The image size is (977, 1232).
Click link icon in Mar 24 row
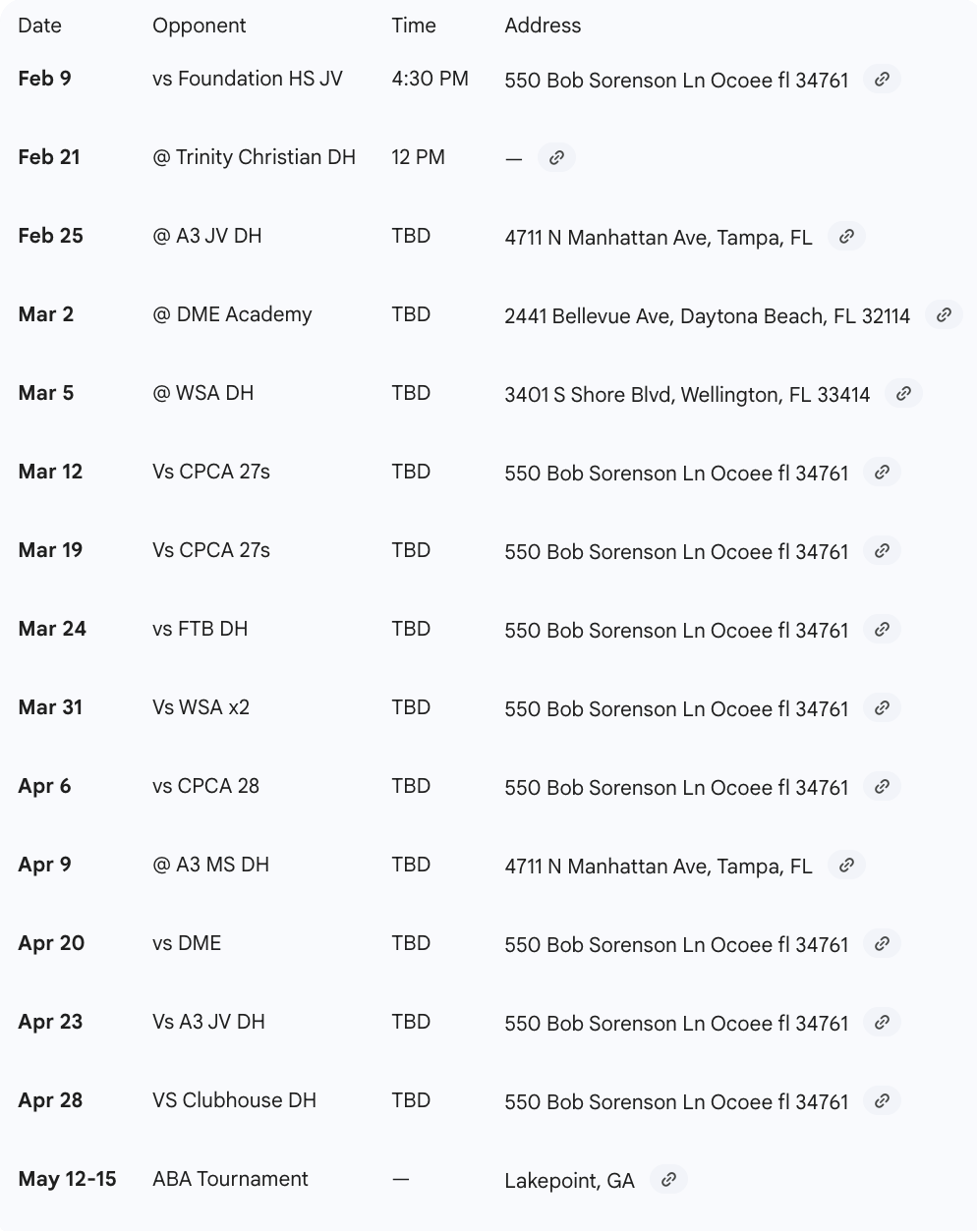point(882,630)
